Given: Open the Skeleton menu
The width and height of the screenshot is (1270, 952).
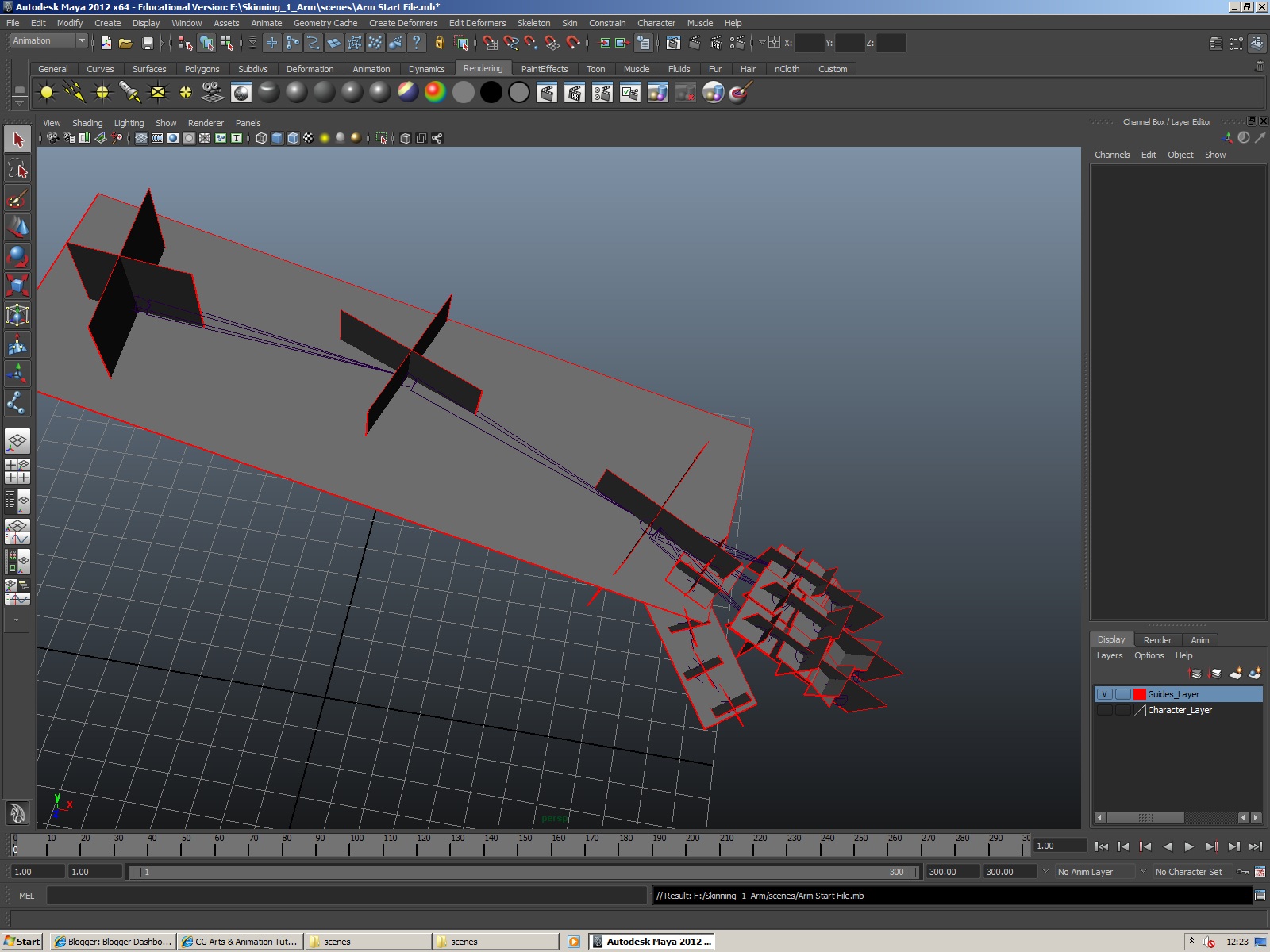Looking at the screenshot, I should pyautogui.click(x=533, y=23).
